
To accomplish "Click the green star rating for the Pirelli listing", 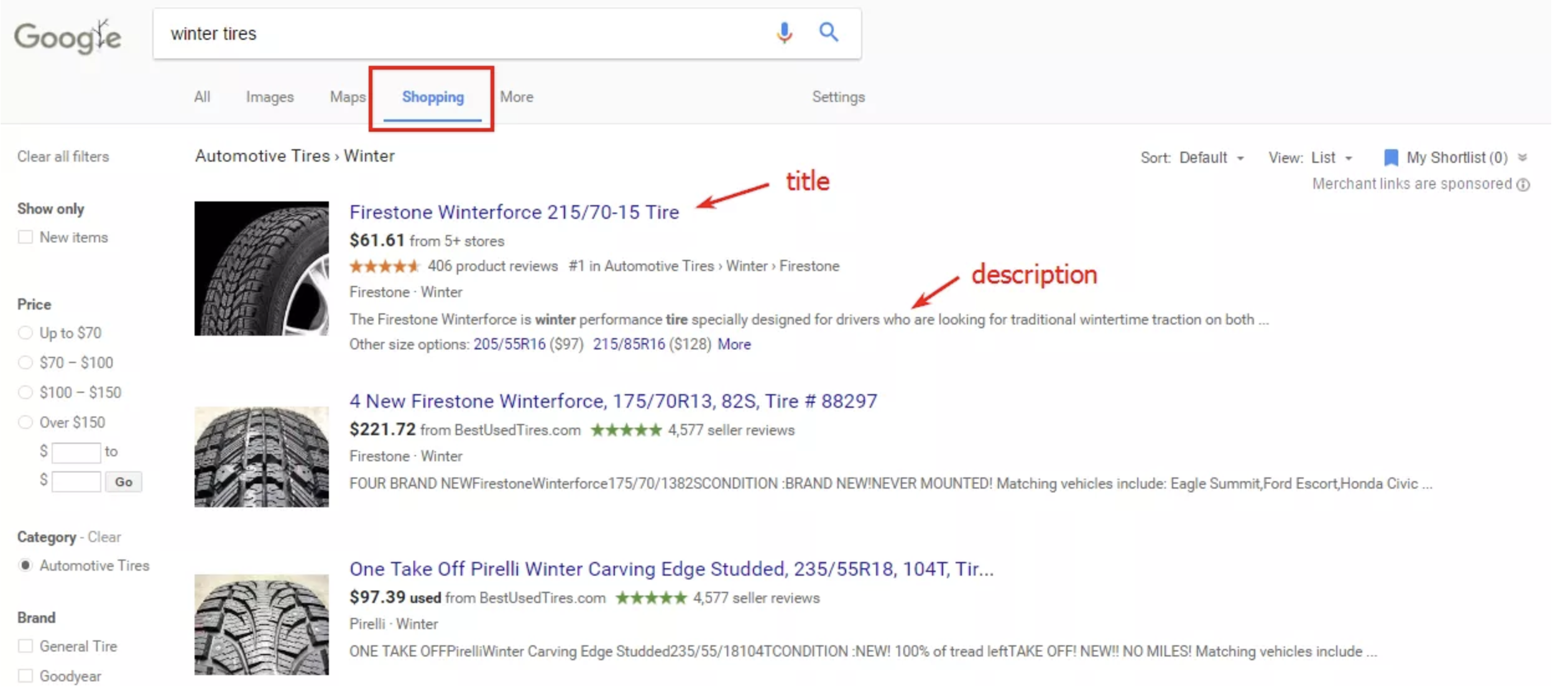I will (x=651, y=598).
